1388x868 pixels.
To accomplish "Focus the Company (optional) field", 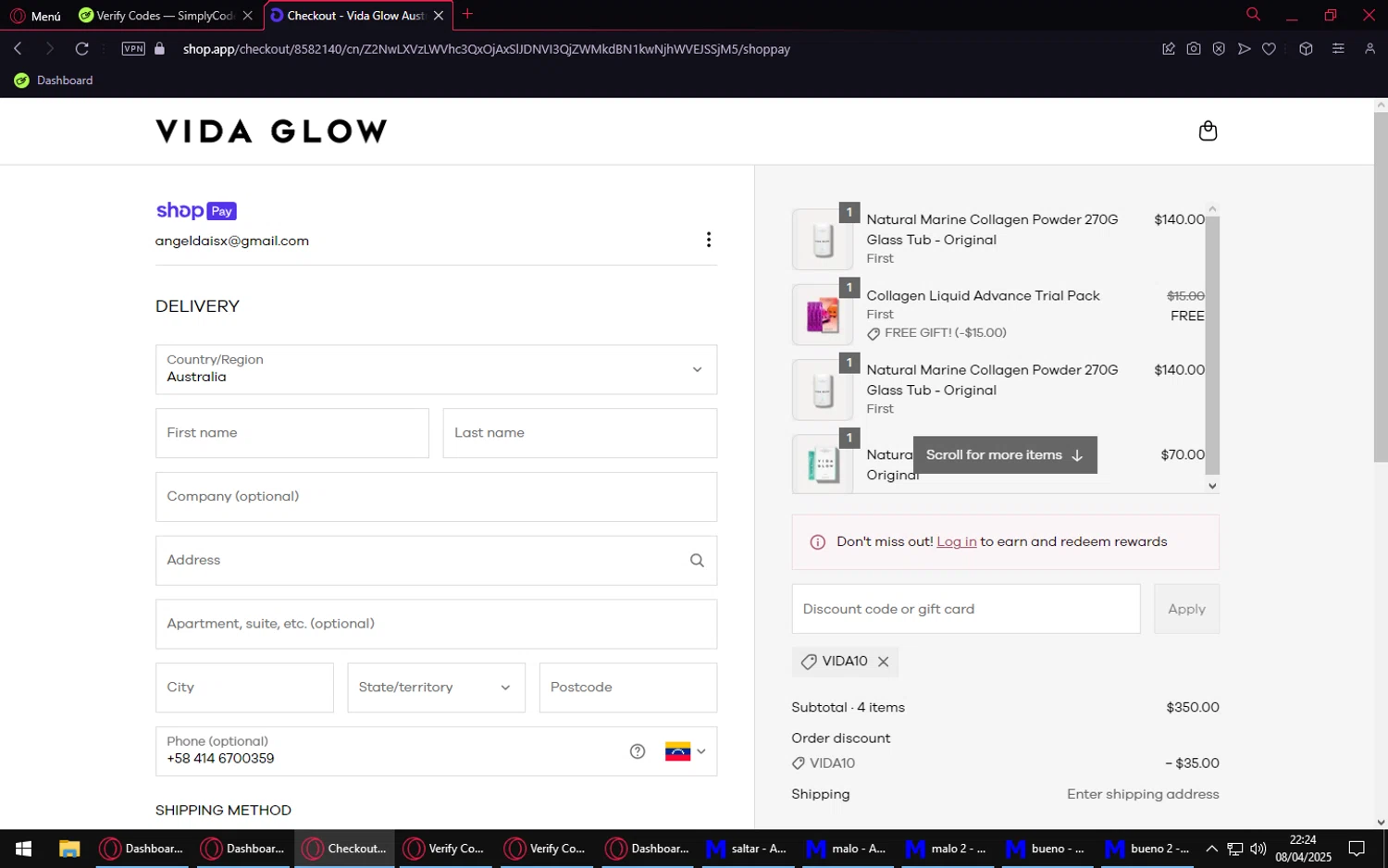I will tap(436, 497).
